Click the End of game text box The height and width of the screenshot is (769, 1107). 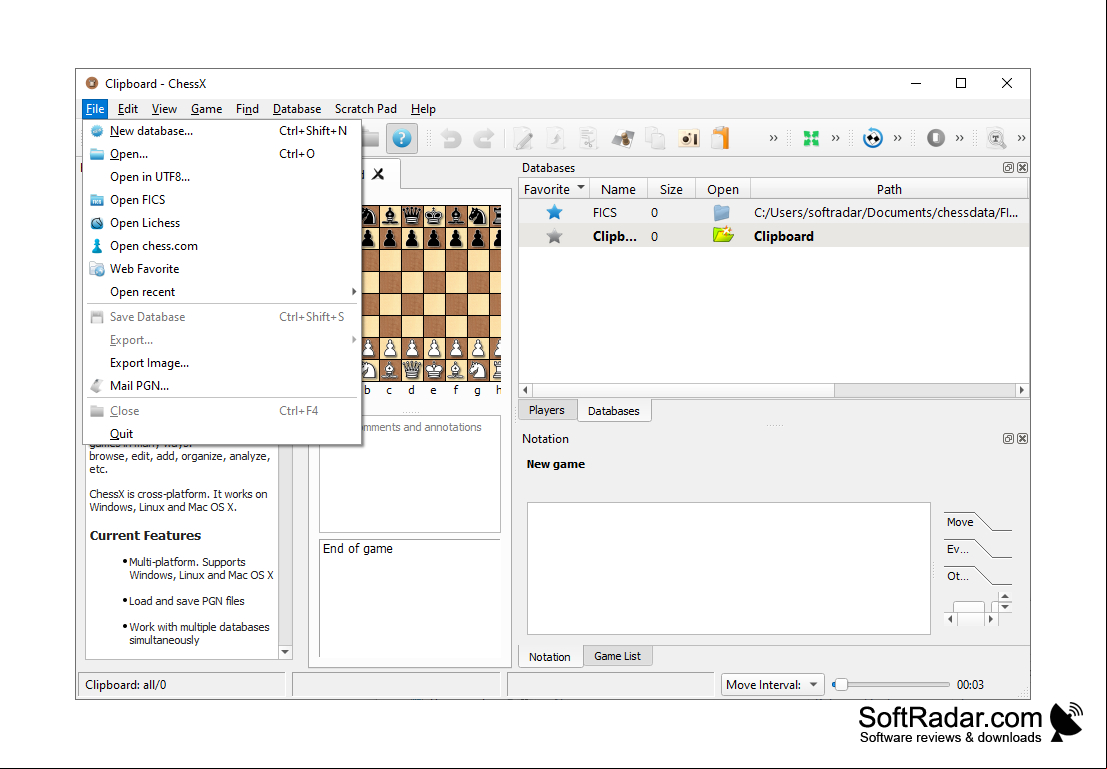(x=410, y=598)
